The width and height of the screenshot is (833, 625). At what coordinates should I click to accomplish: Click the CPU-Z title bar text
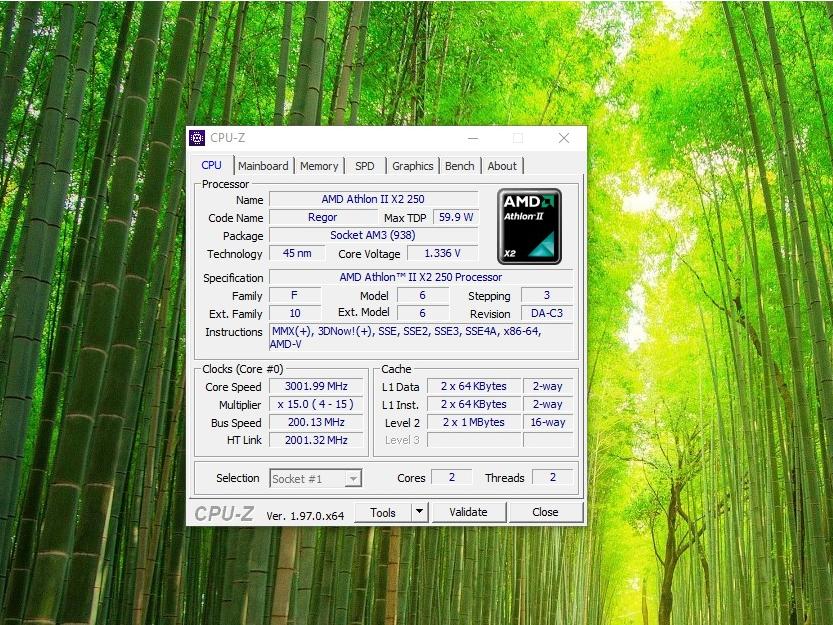[227, 138]
